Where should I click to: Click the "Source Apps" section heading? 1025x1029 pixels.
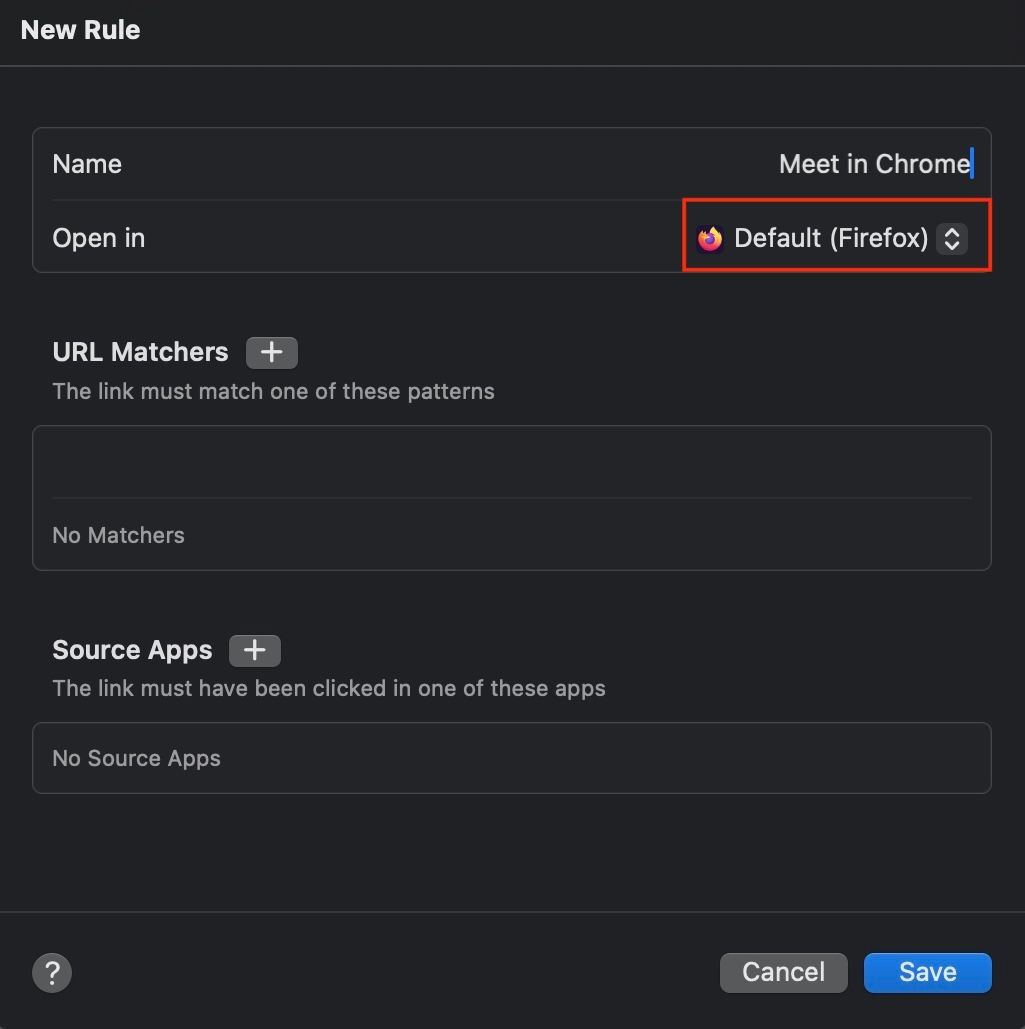click(x=132, y=650)
